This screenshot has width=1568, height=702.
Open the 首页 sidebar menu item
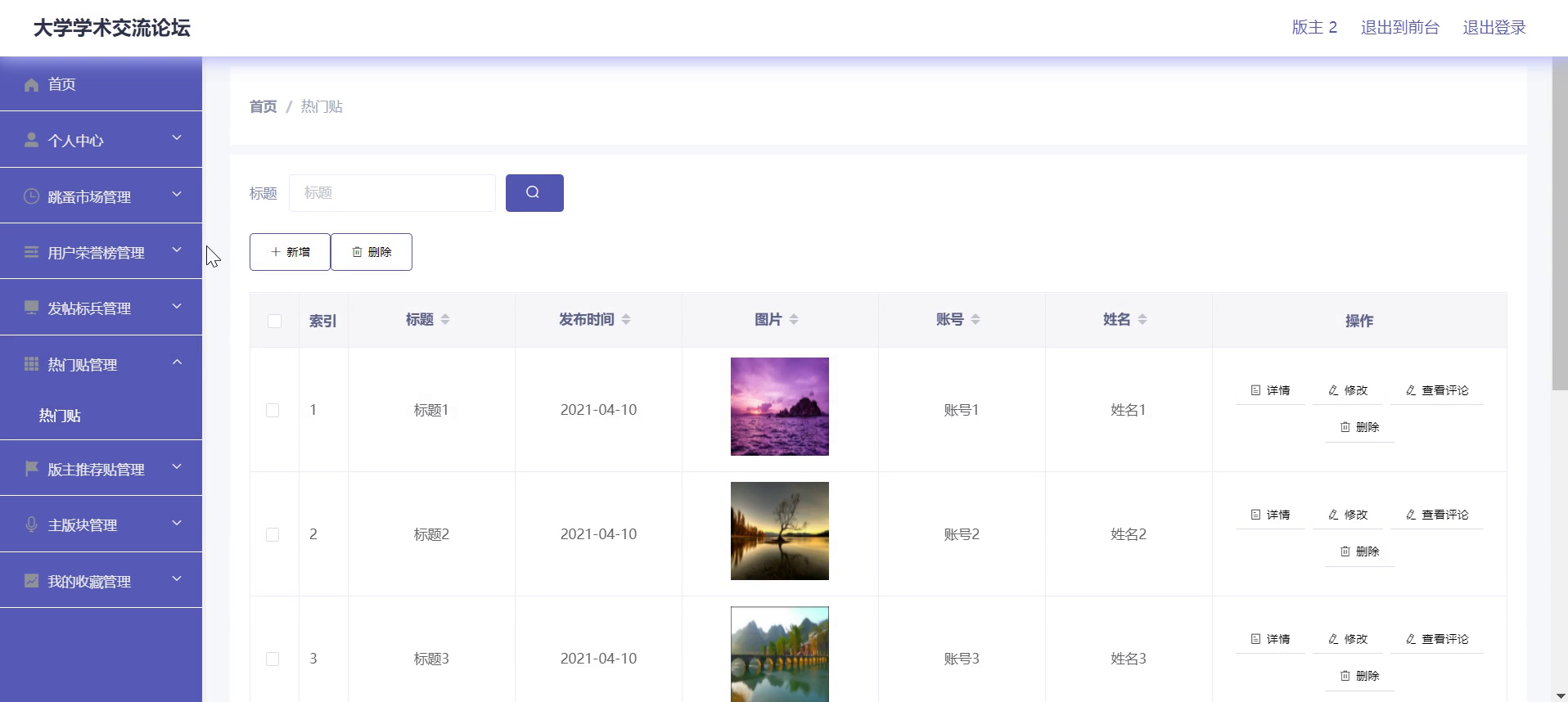coord(101,83)
